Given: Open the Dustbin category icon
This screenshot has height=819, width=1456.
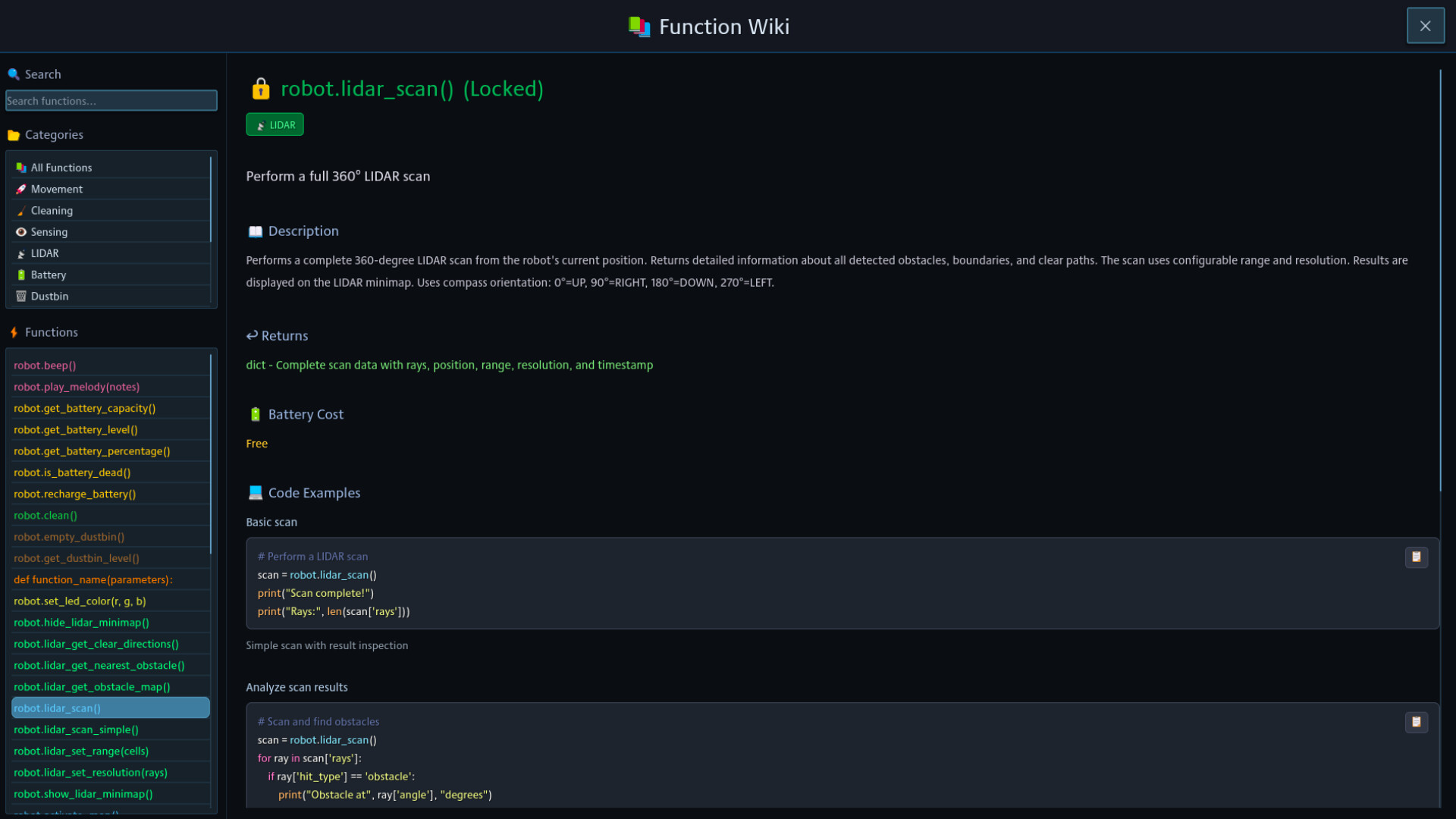Looking at the screenshot, I should point(21,296).
